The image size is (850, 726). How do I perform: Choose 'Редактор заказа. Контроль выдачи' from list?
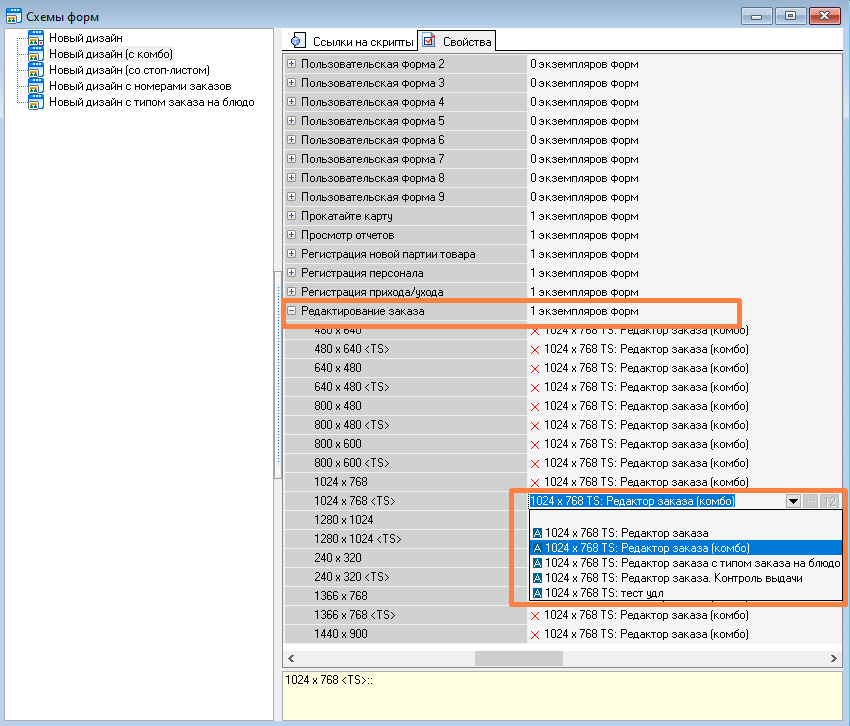click(x=673, y=578)
